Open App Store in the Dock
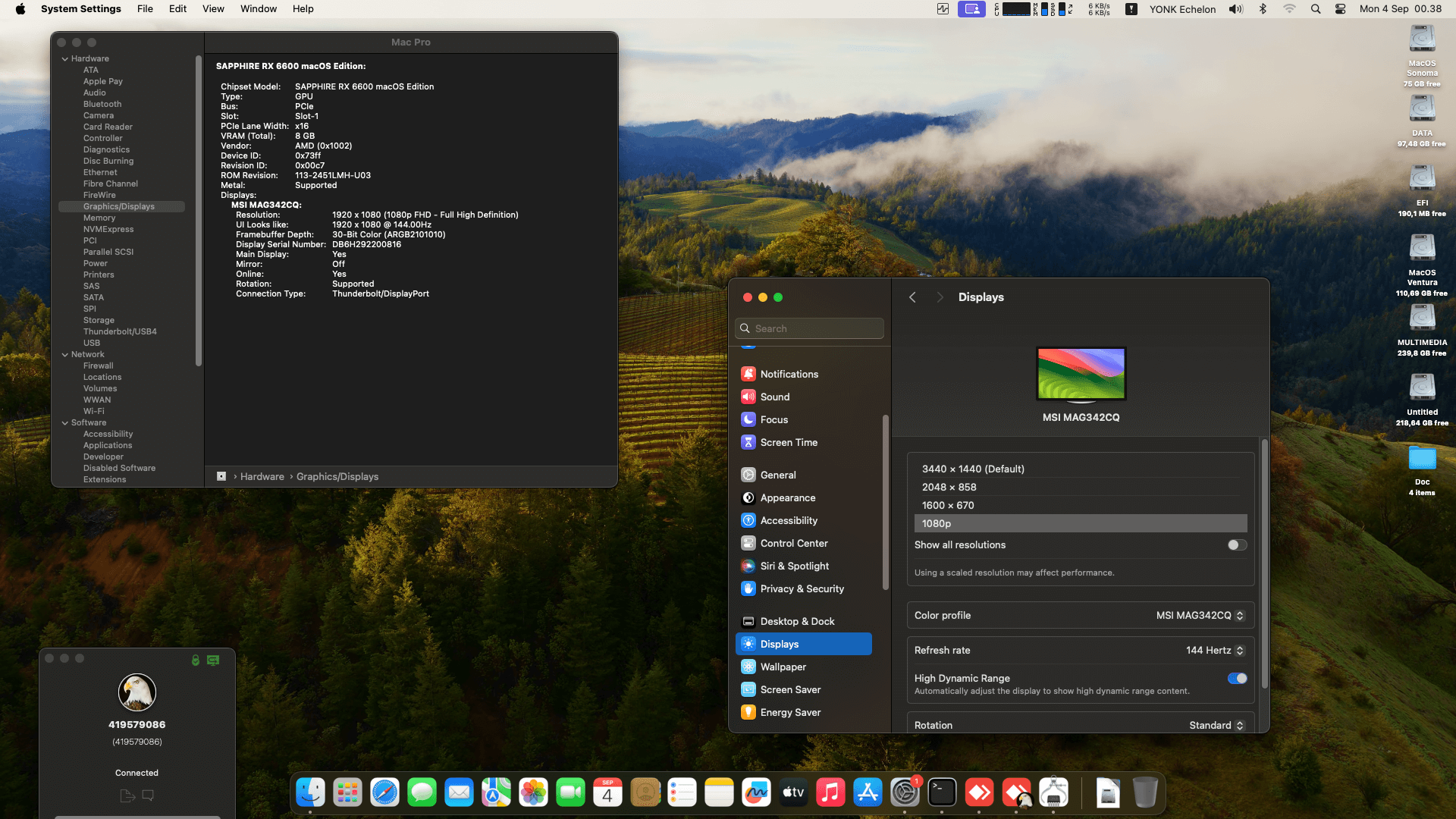 pos(868,793)
